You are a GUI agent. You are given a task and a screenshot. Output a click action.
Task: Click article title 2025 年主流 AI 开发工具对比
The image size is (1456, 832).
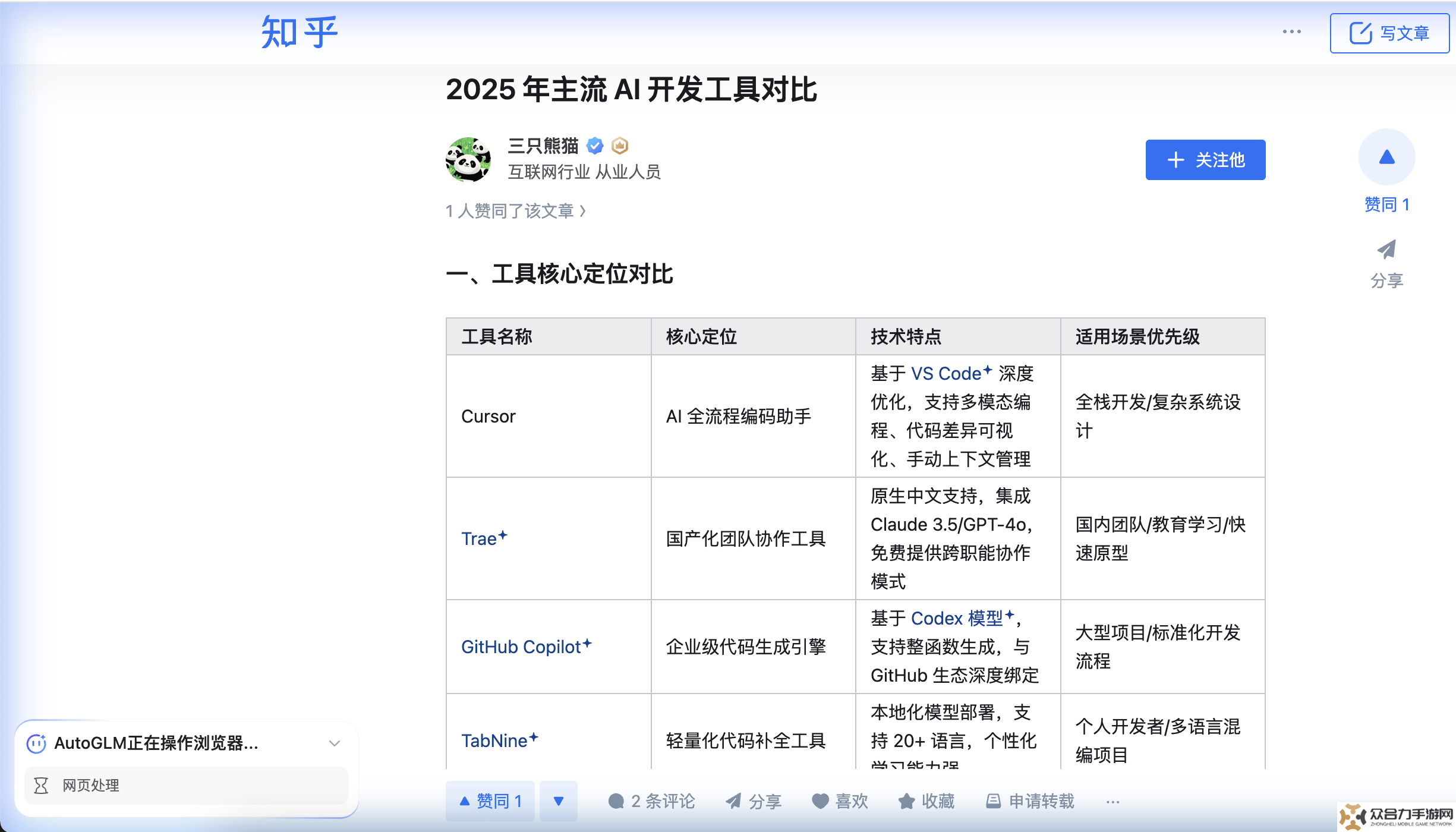pyautogui.click(x=631, y=90)
